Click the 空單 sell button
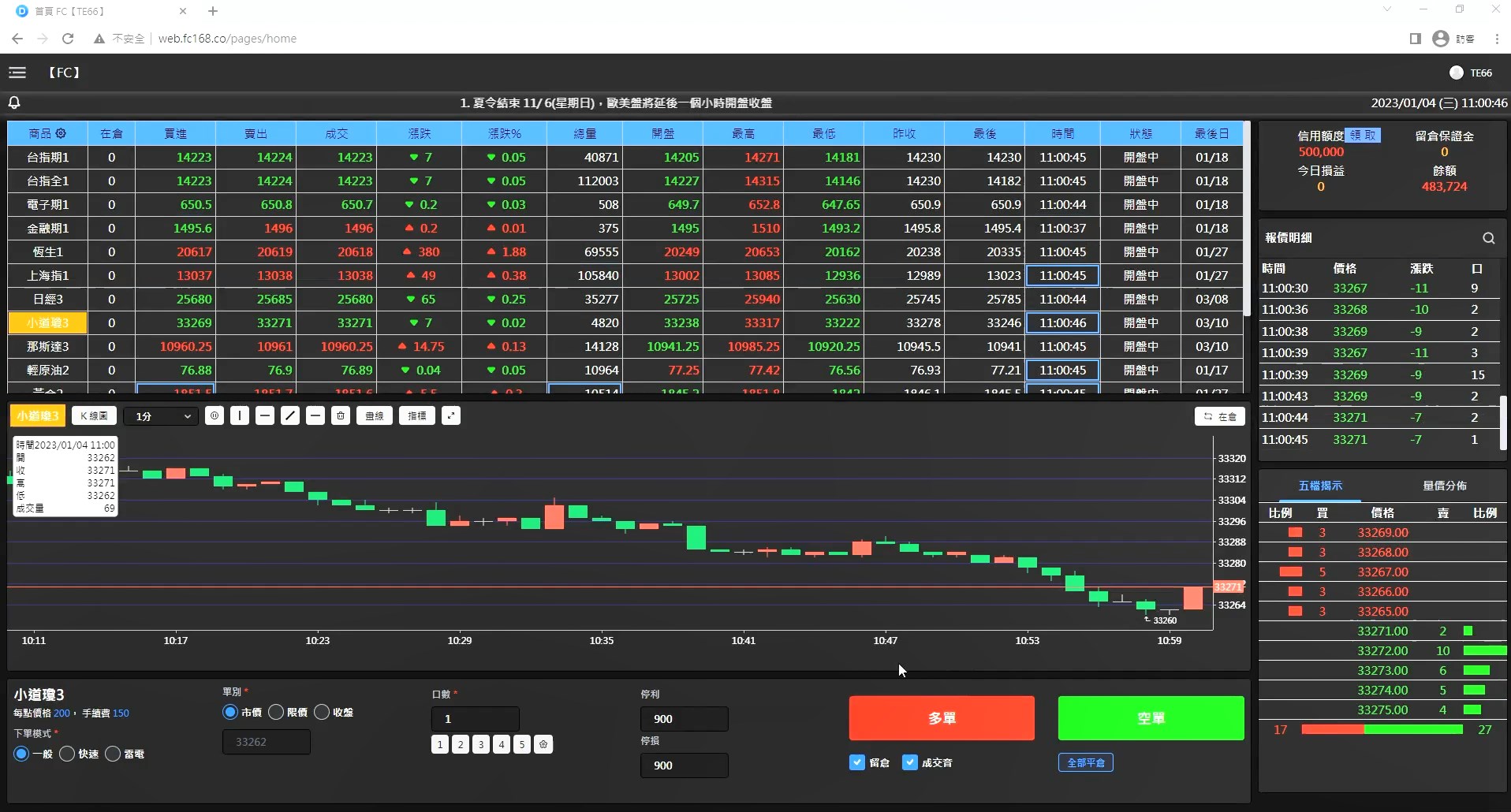Screen dimensions: 1511x812 click(x=1151, y=718)
